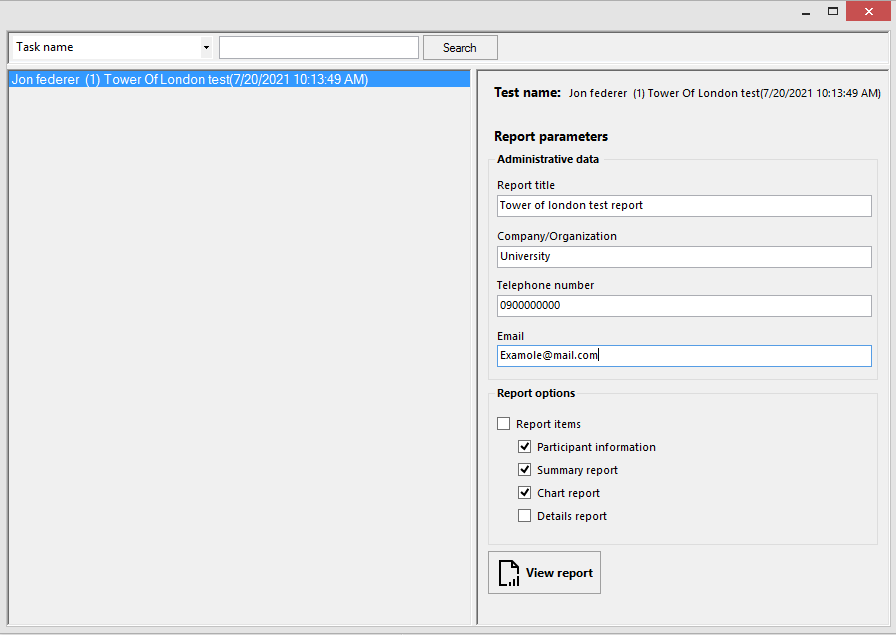Focus the search text input box

(319, 47)
